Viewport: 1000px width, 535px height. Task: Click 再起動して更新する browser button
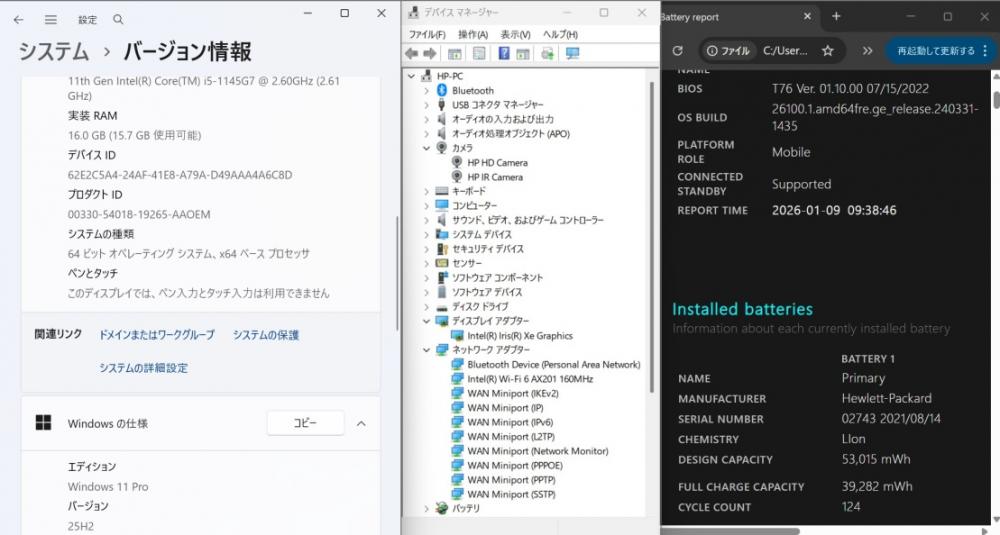936,50
